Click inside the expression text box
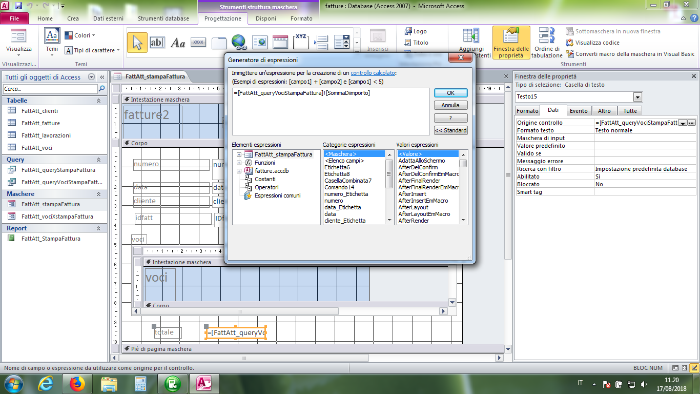 click(x=330, y=112)
